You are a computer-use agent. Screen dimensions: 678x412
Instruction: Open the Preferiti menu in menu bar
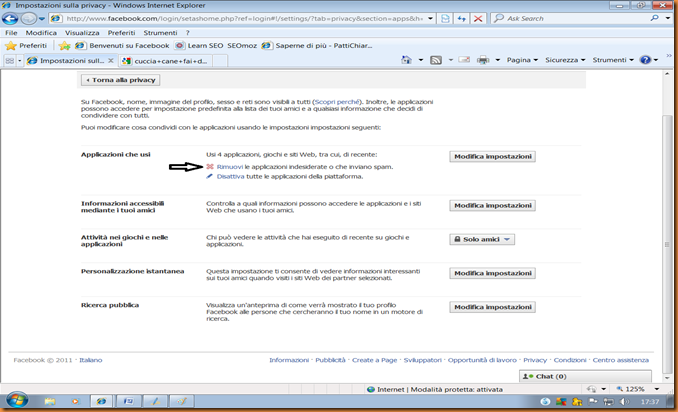coord(122,33)
